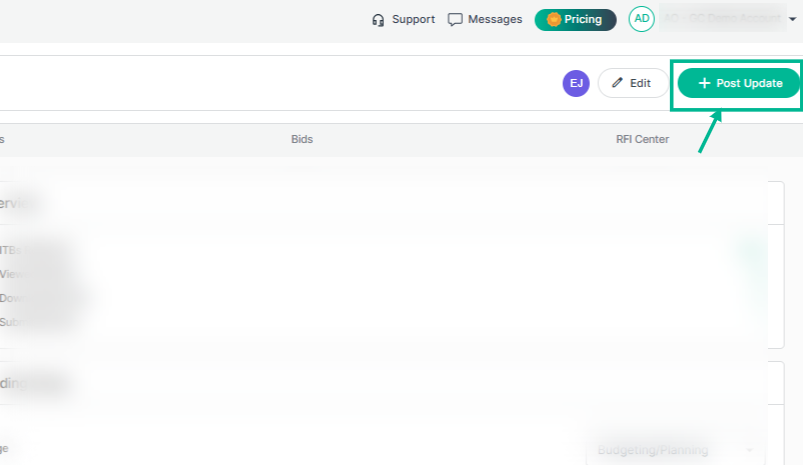Click the blurred Overview section heading

tap(15, 203)
